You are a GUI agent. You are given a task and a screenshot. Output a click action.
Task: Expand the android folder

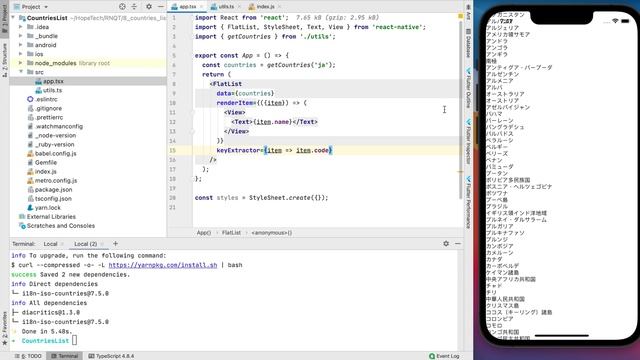(20, 45)
